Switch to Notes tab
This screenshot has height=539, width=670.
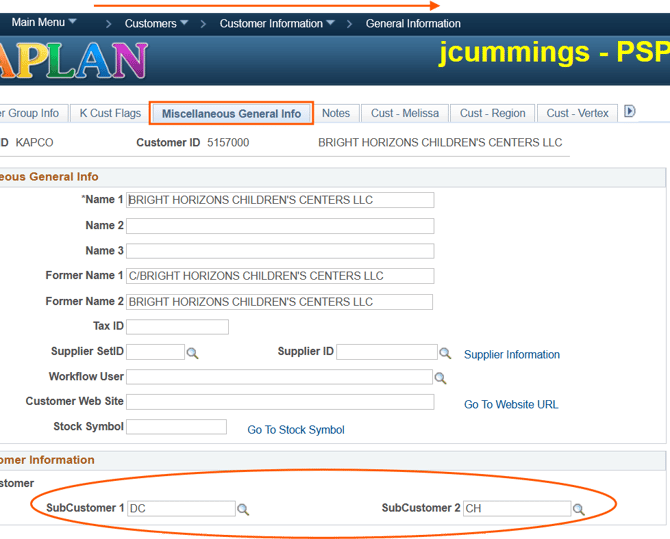click(336, 113)
